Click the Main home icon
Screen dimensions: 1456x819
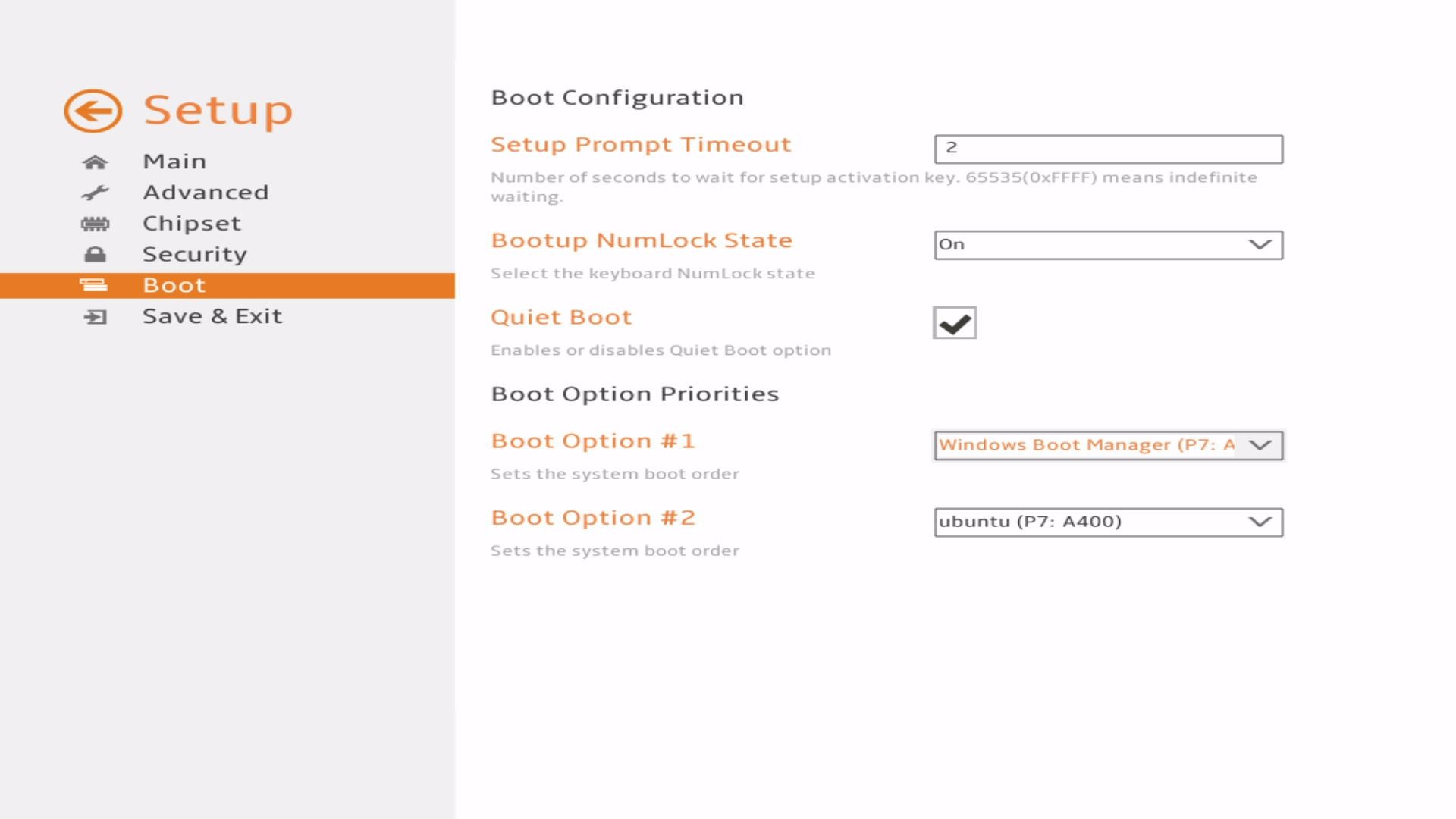(95, 162)
